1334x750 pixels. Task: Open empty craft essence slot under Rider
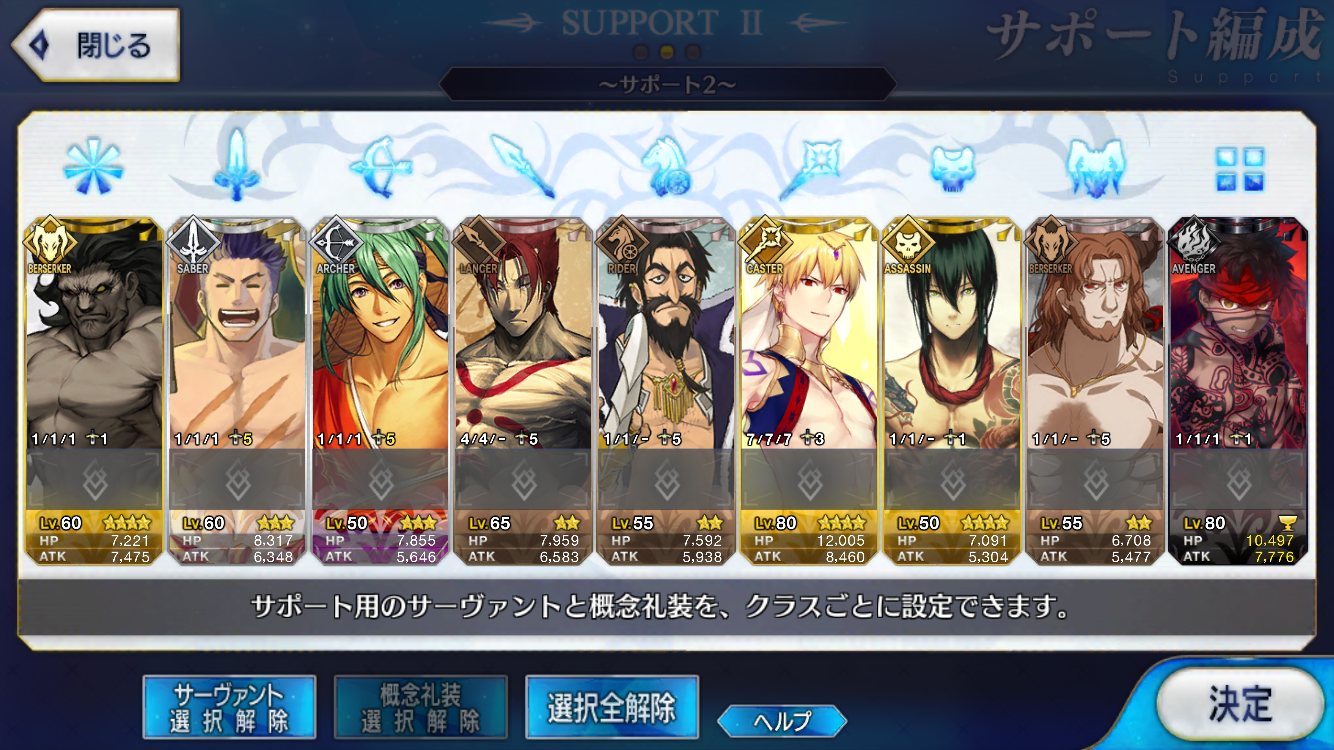pos(666,480)
